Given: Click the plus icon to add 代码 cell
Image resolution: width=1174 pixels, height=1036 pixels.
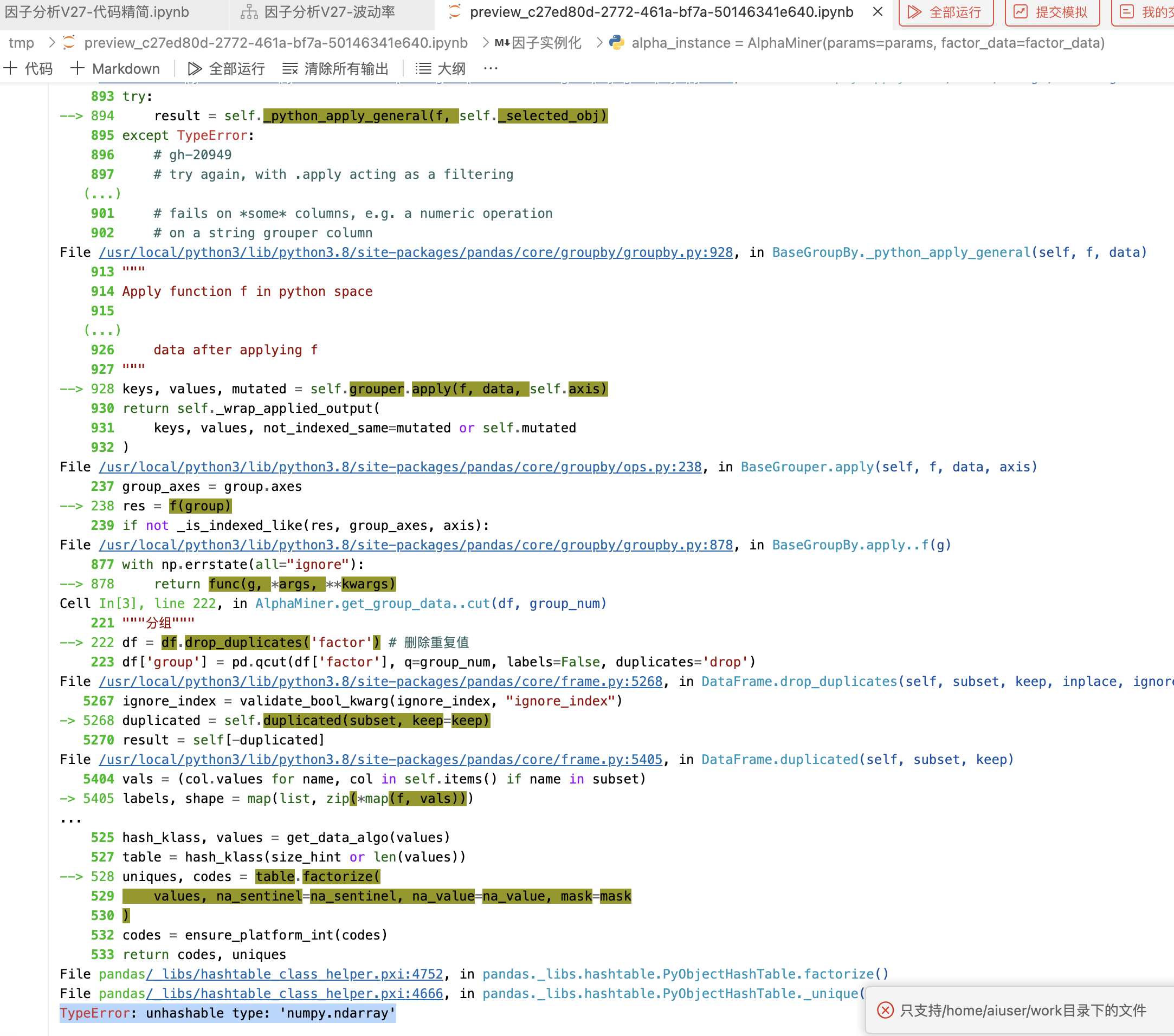Looking at the screenshot, I should coord(11,68).
